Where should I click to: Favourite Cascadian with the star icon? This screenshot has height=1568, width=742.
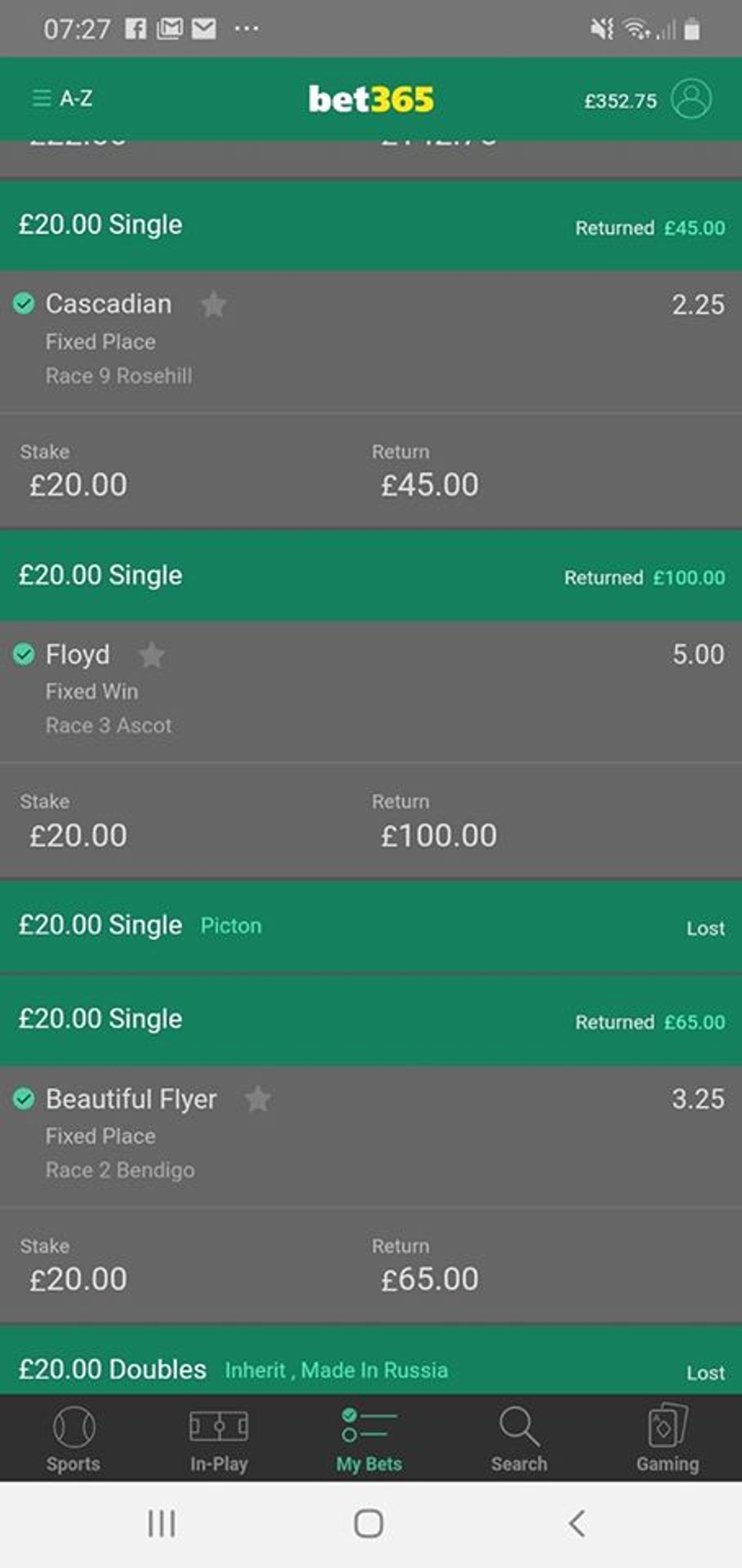[x=213, y=305]
